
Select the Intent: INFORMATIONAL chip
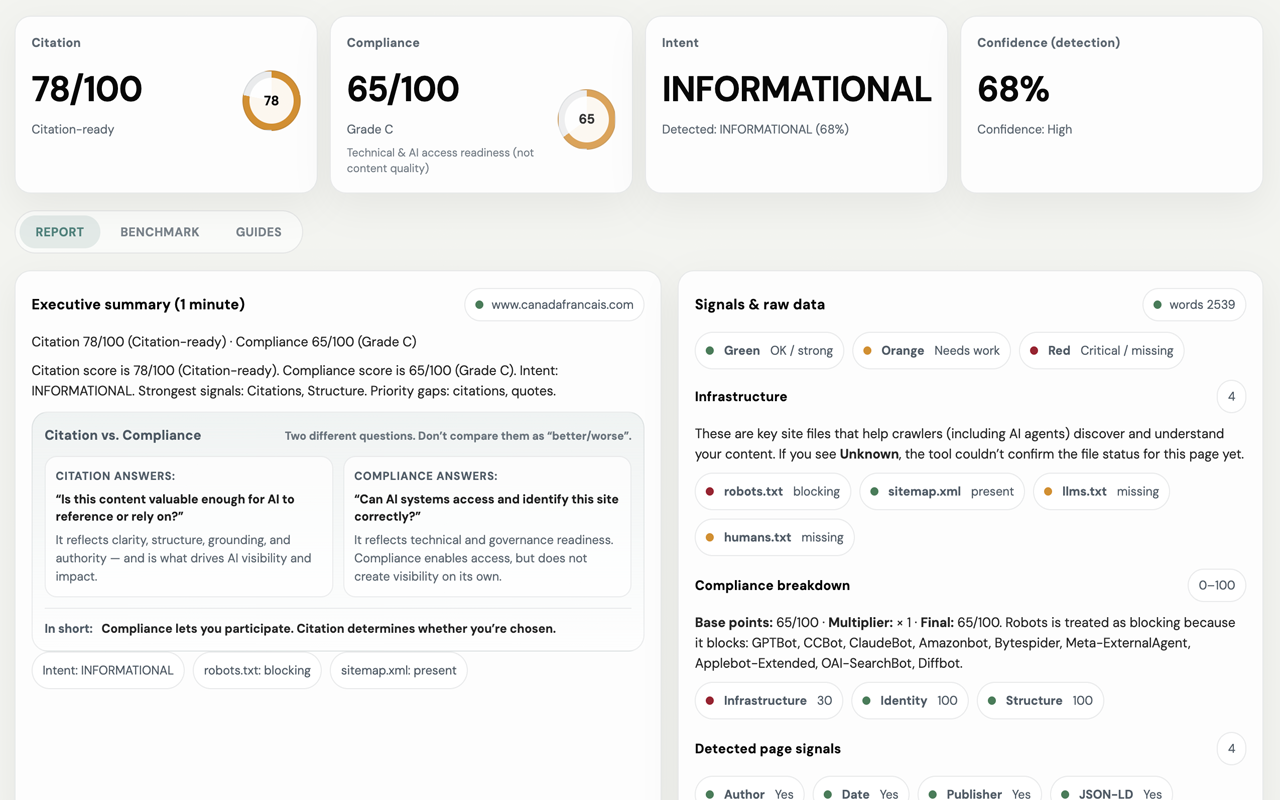[107, 670]
